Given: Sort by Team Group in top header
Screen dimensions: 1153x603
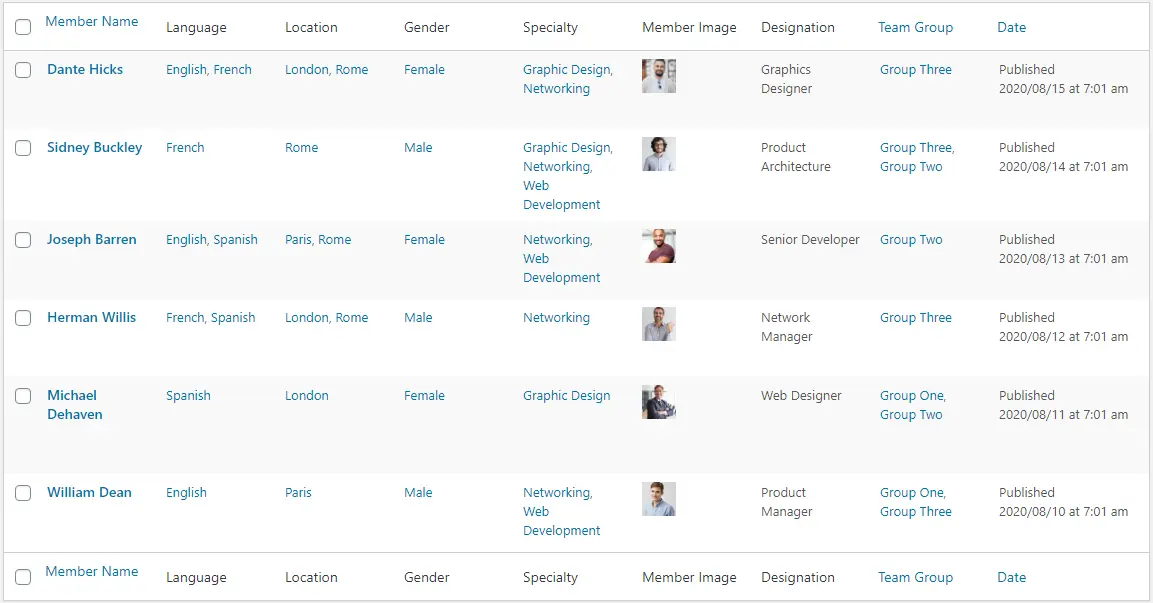Looking at the screenshot, I should pyautogui.click(x=915, y=27).
